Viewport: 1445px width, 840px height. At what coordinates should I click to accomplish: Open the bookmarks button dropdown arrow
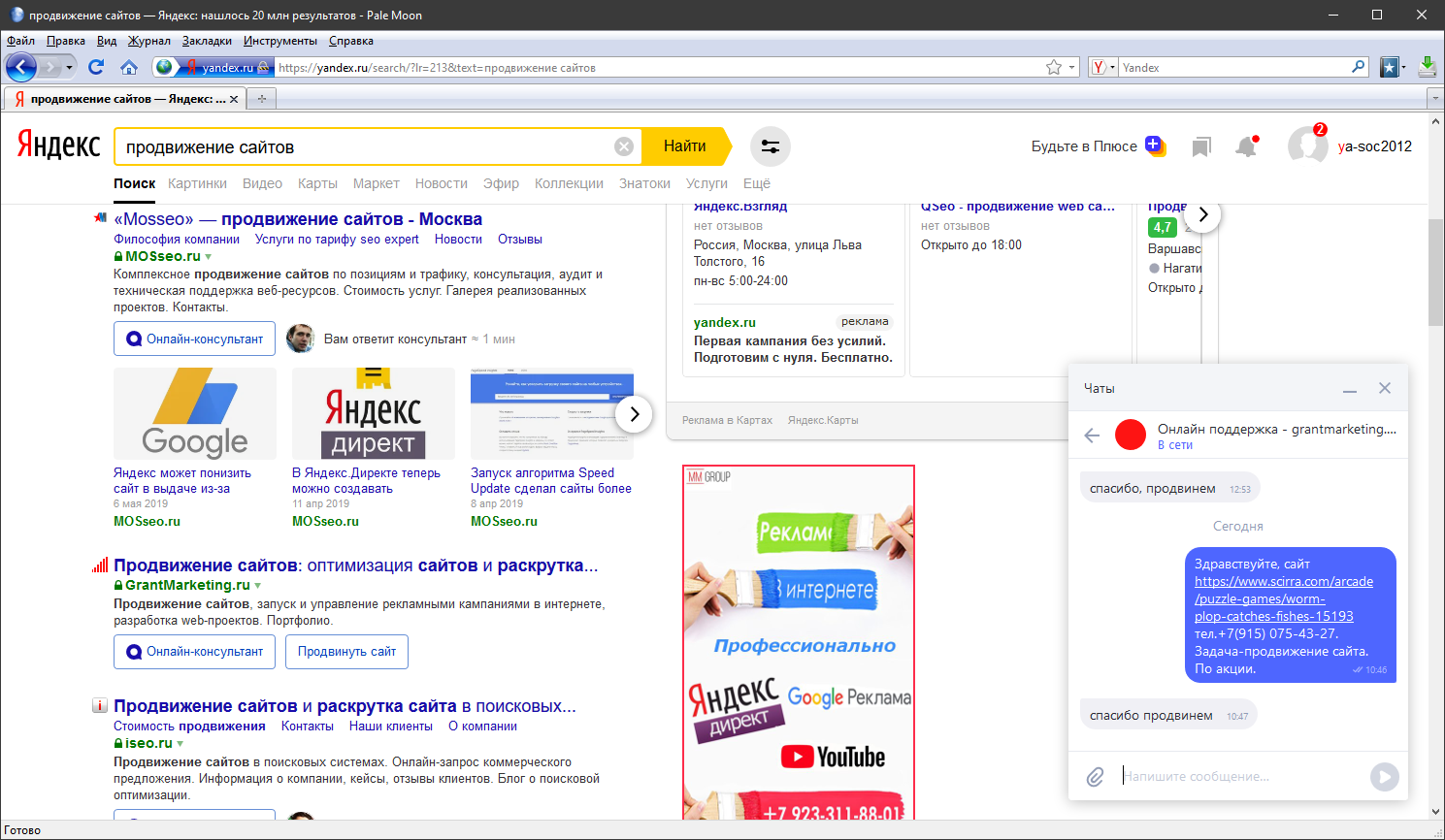(x=1403, y=67)
